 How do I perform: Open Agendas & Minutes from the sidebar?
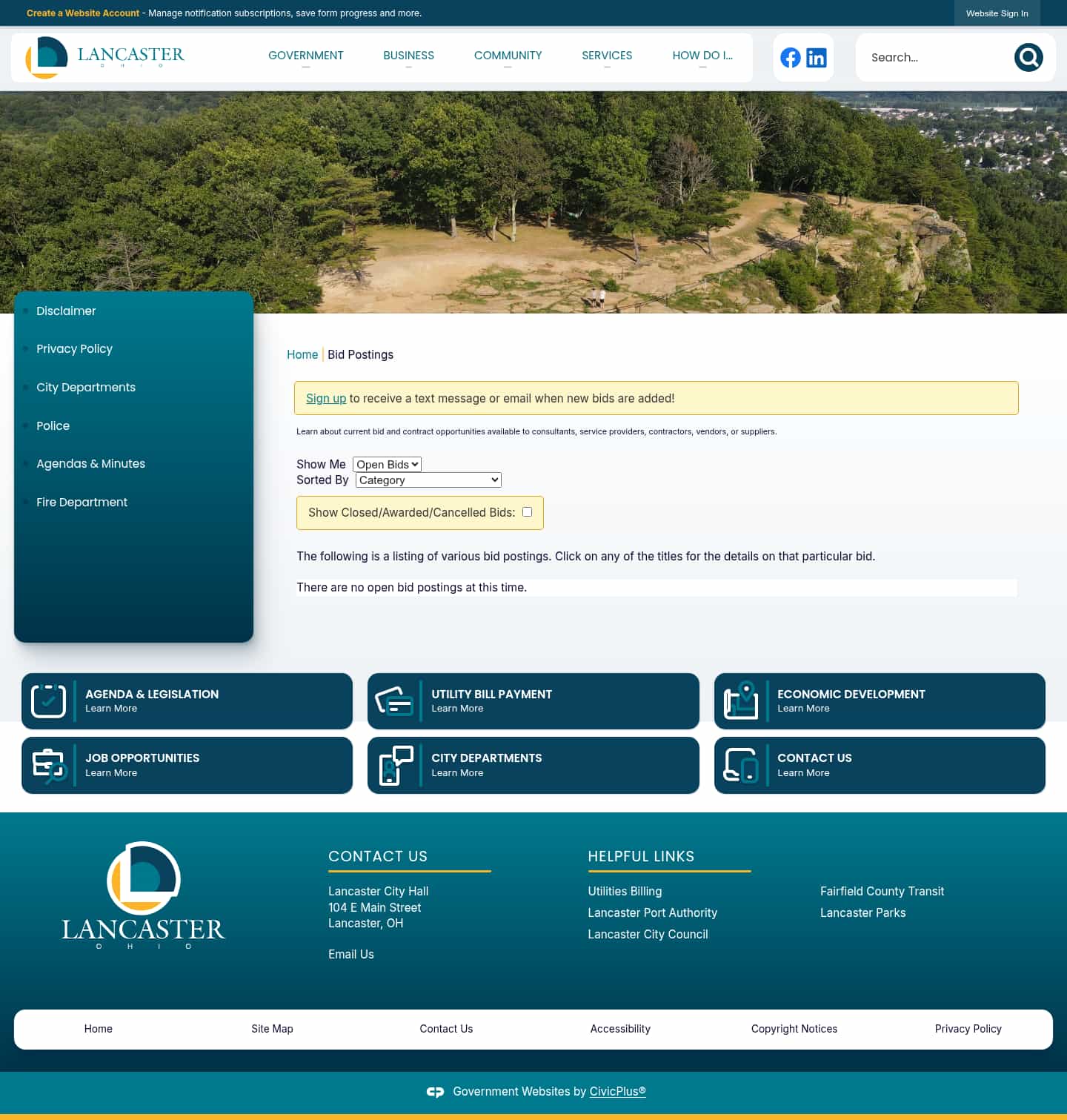pyautogui.click(x=90, y=463)
